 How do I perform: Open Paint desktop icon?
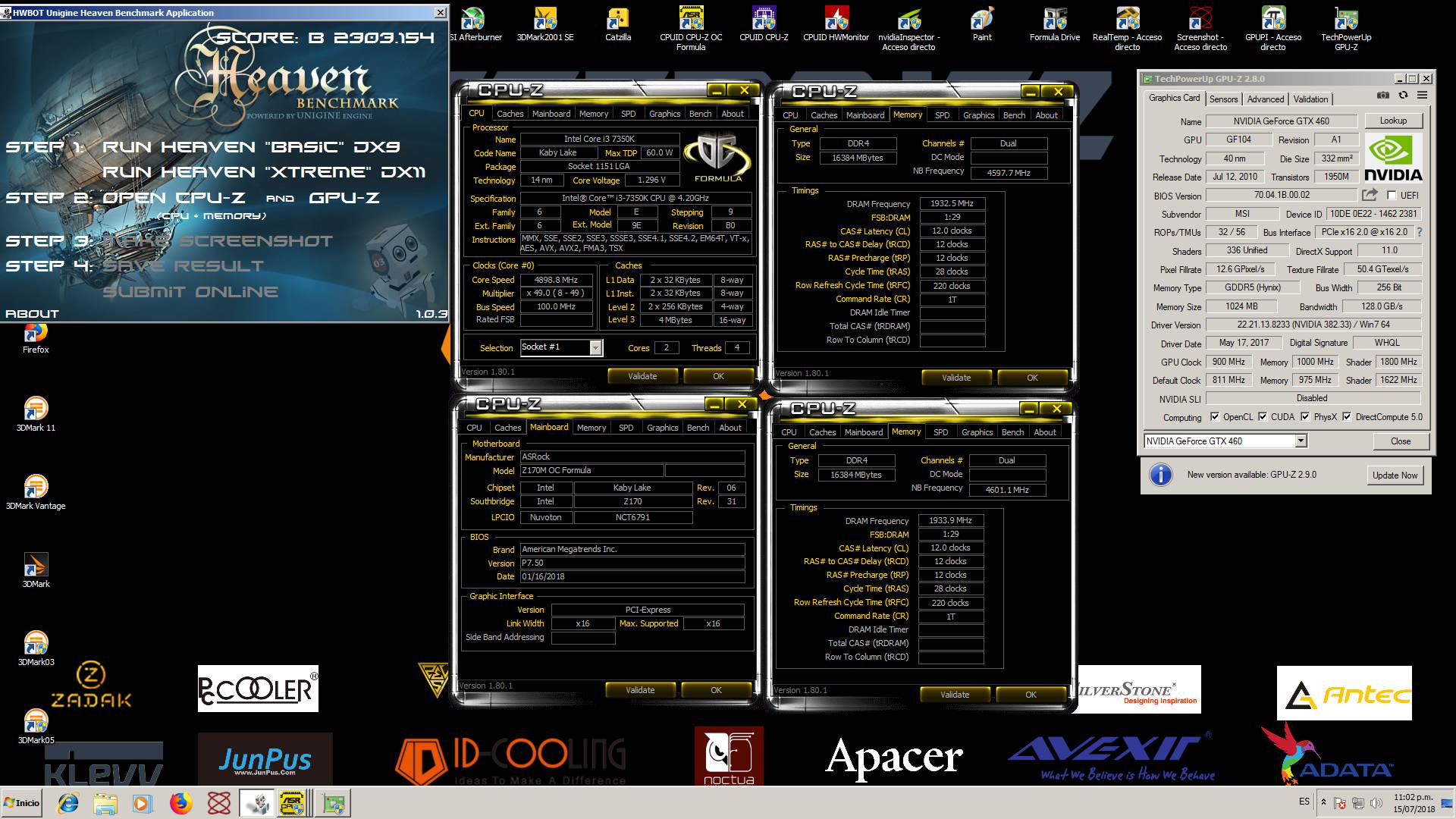[x=982, y=24]
